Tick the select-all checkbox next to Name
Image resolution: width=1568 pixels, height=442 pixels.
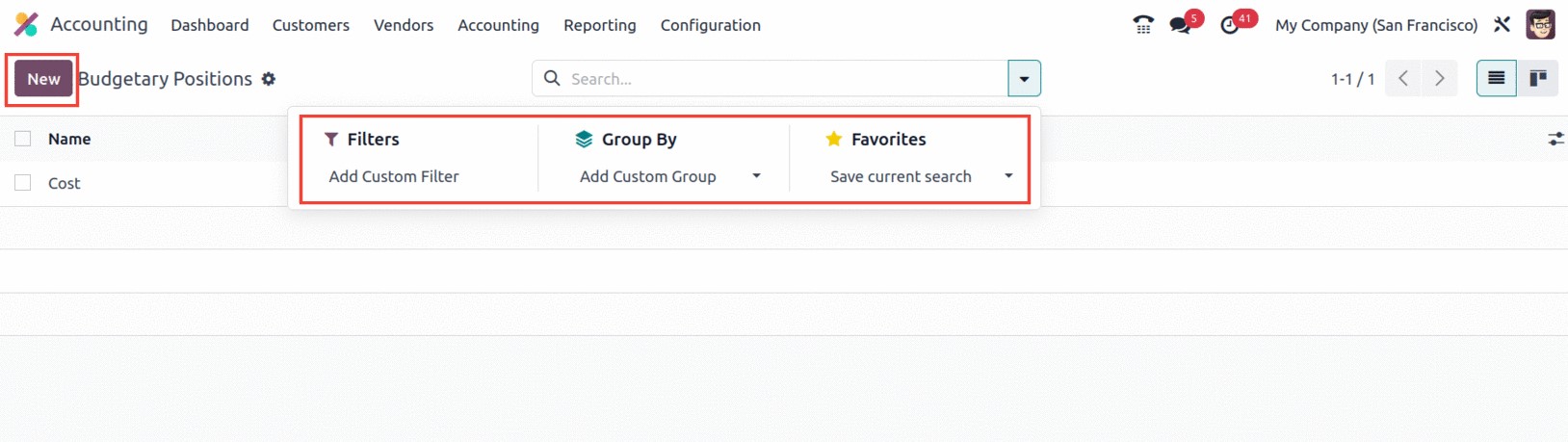(23, 139)
